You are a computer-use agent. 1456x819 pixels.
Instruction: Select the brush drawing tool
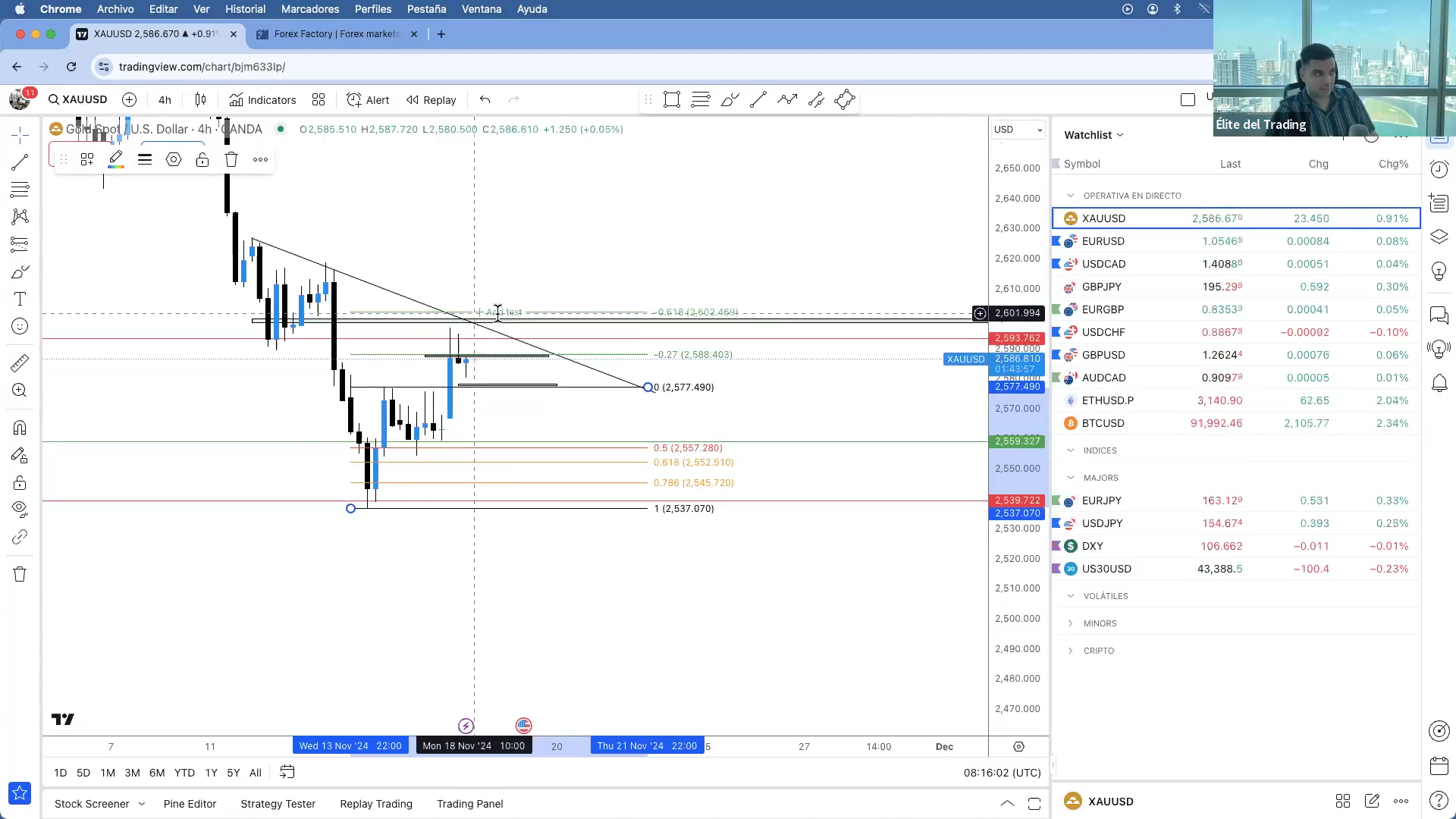tap(20, 271)
